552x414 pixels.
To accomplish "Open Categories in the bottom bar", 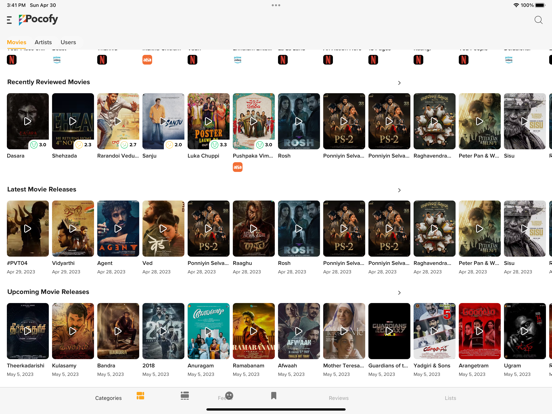I will (108, 398).
